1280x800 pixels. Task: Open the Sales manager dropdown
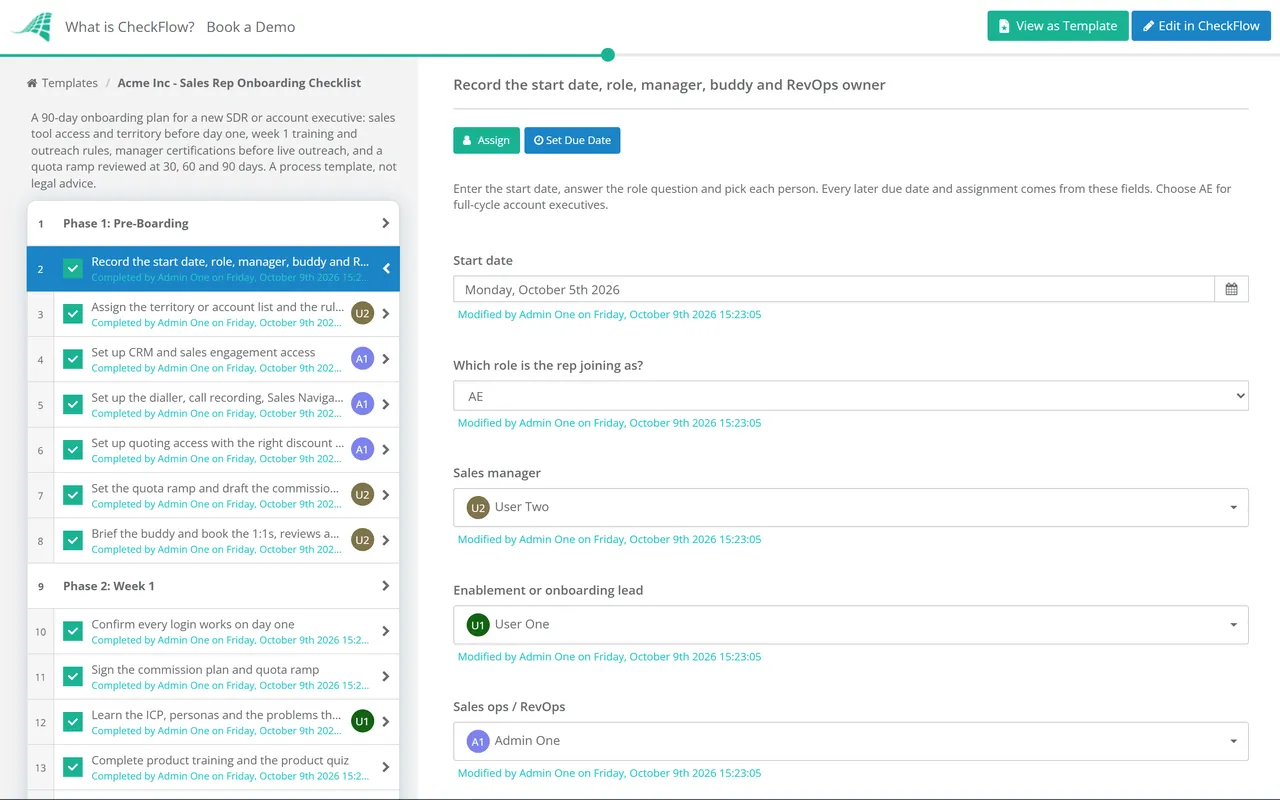tap(851, 507)
